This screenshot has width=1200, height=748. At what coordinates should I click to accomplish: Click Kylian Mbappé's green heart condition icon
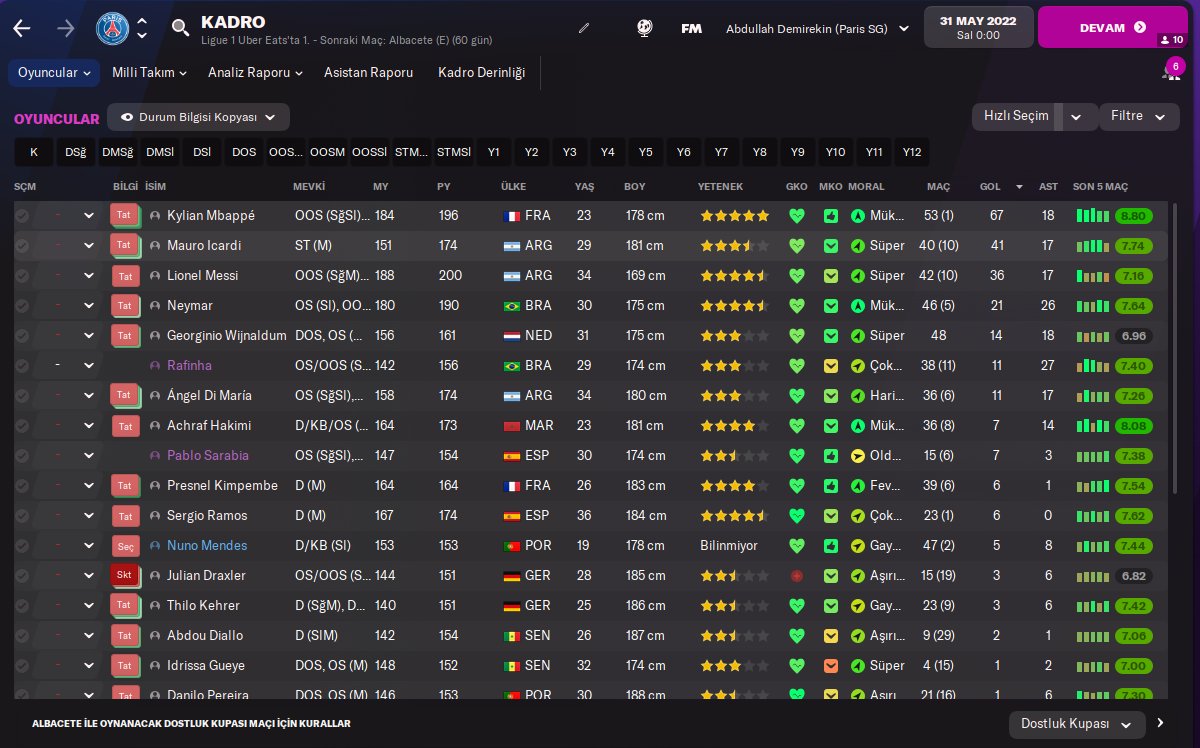click(796, 216)
